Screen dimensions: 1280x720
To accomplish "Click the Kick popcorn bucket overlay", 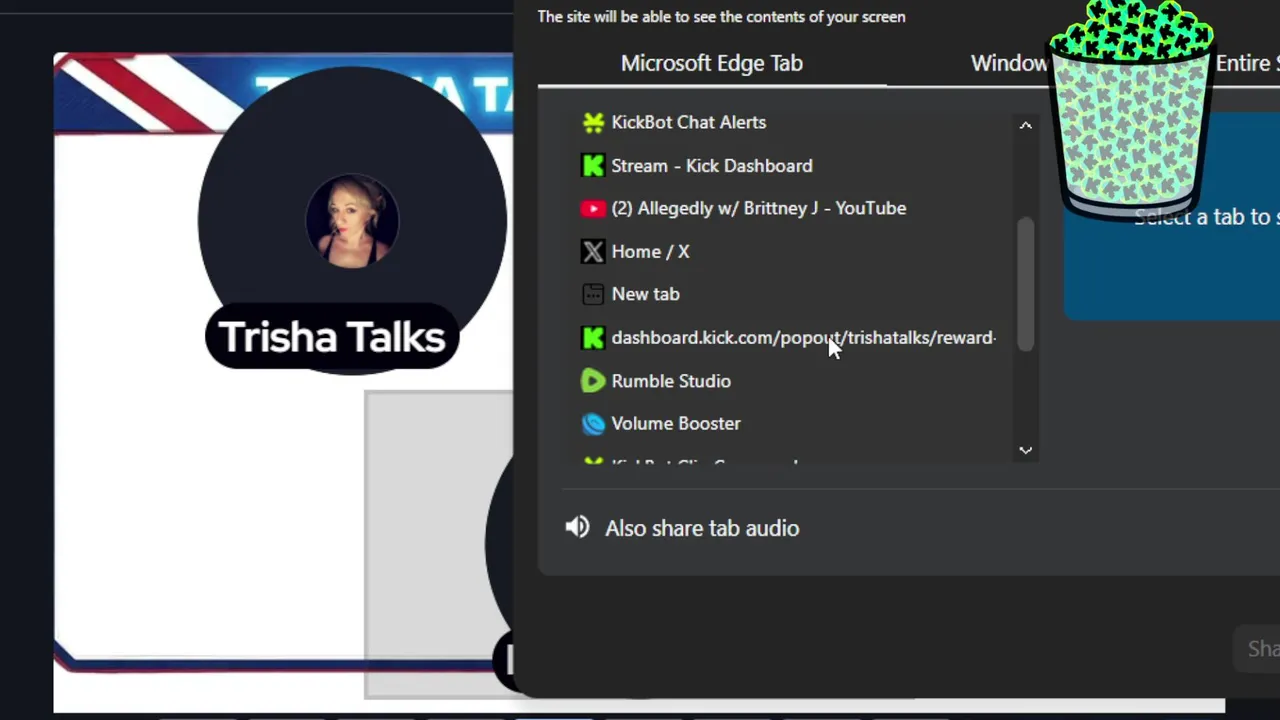I will (1130, 110).
